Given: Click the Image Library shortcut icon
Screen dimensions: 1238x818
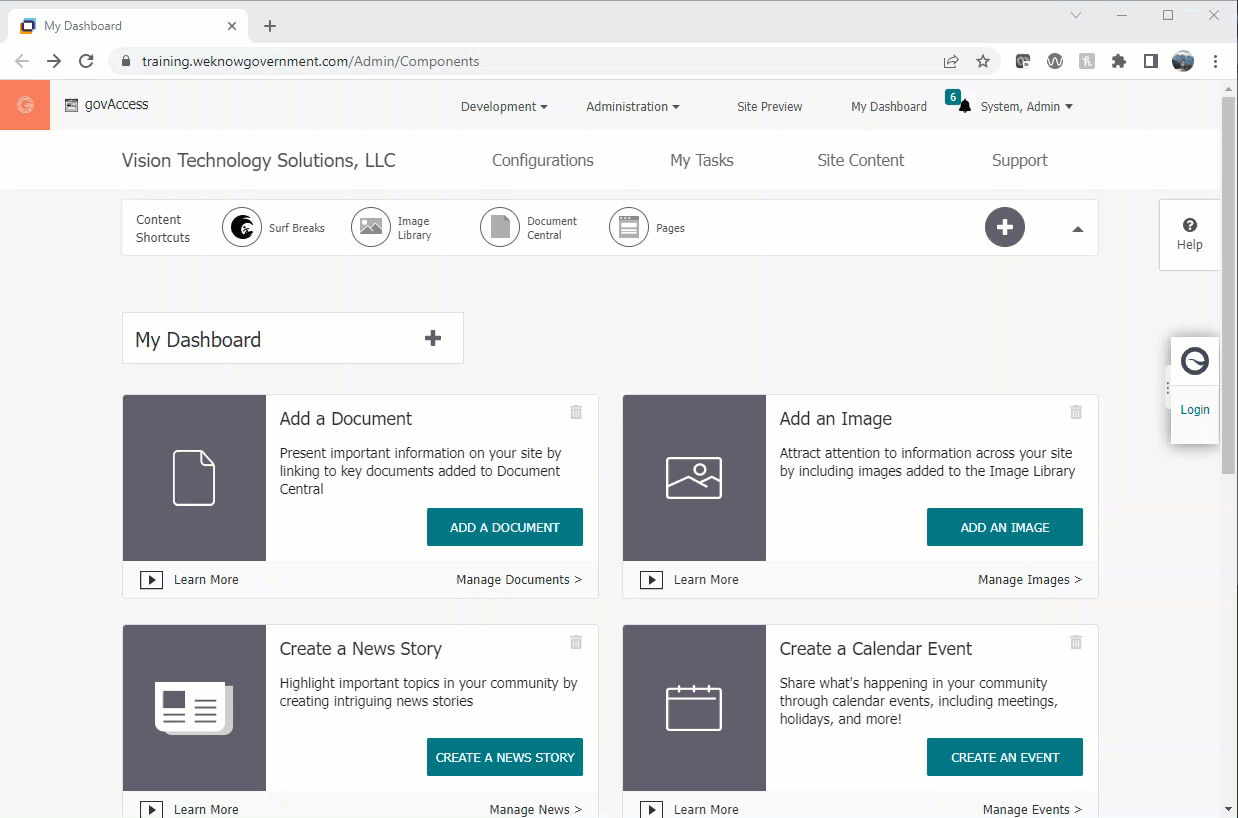Looking at the screenshot, I should (371, 228).
